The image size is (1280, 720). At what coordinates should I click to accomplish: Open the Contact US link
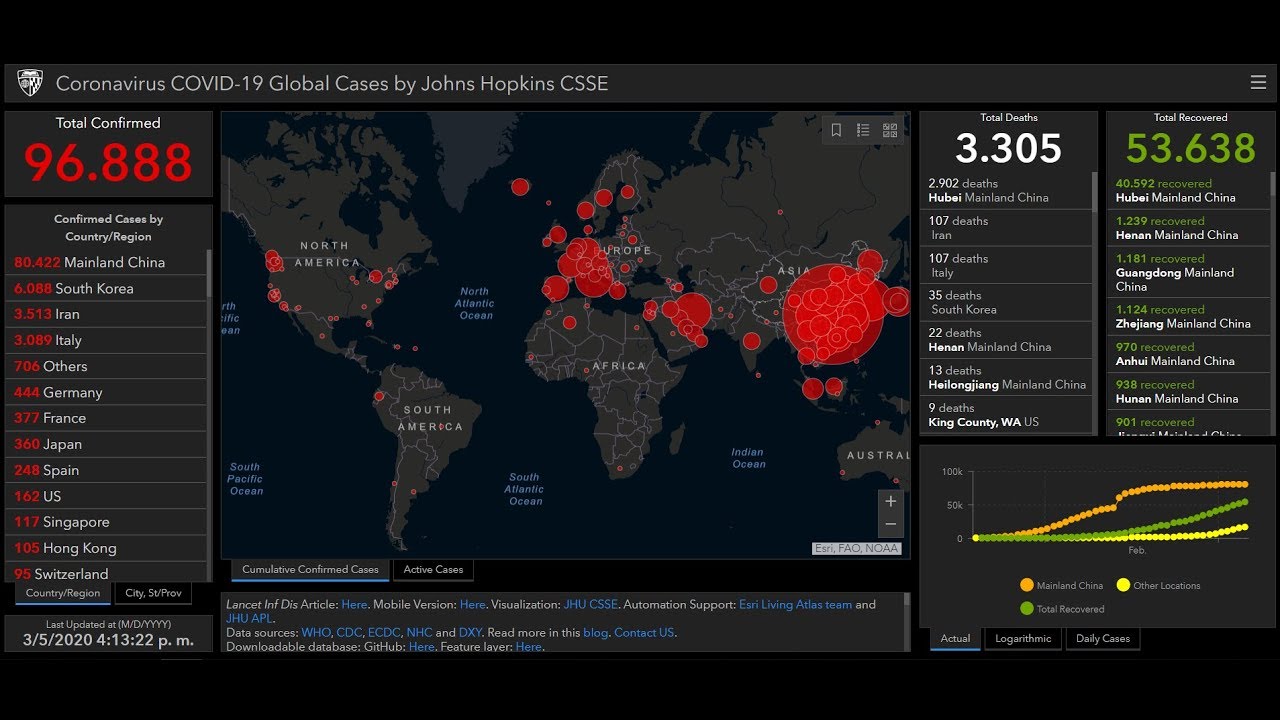644,633
